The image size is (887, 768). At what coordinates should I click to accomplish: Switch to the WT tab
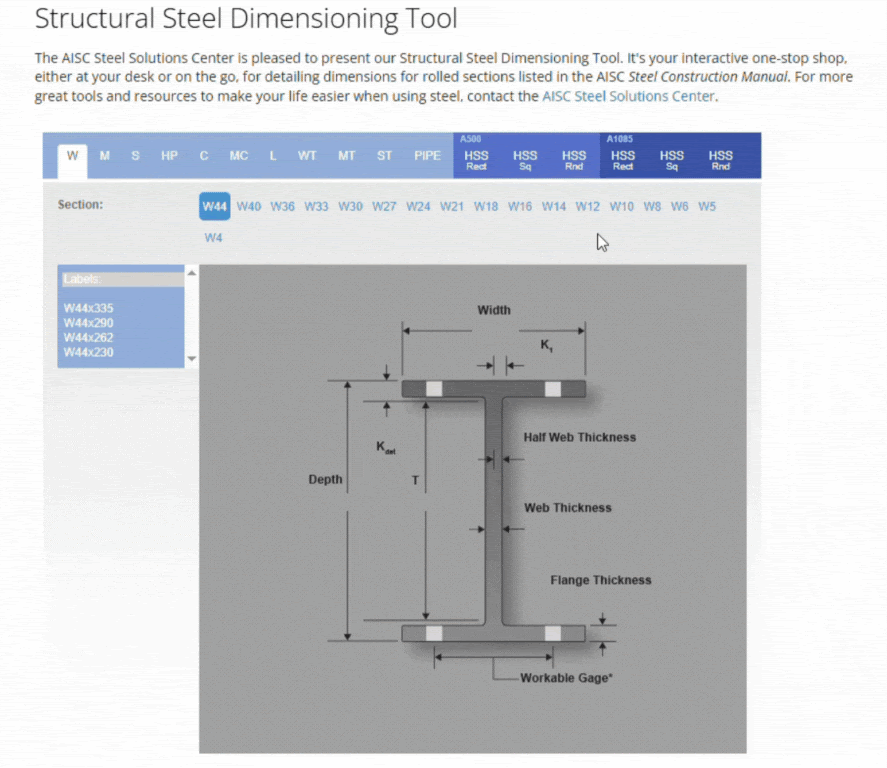(x=307, y=156)
